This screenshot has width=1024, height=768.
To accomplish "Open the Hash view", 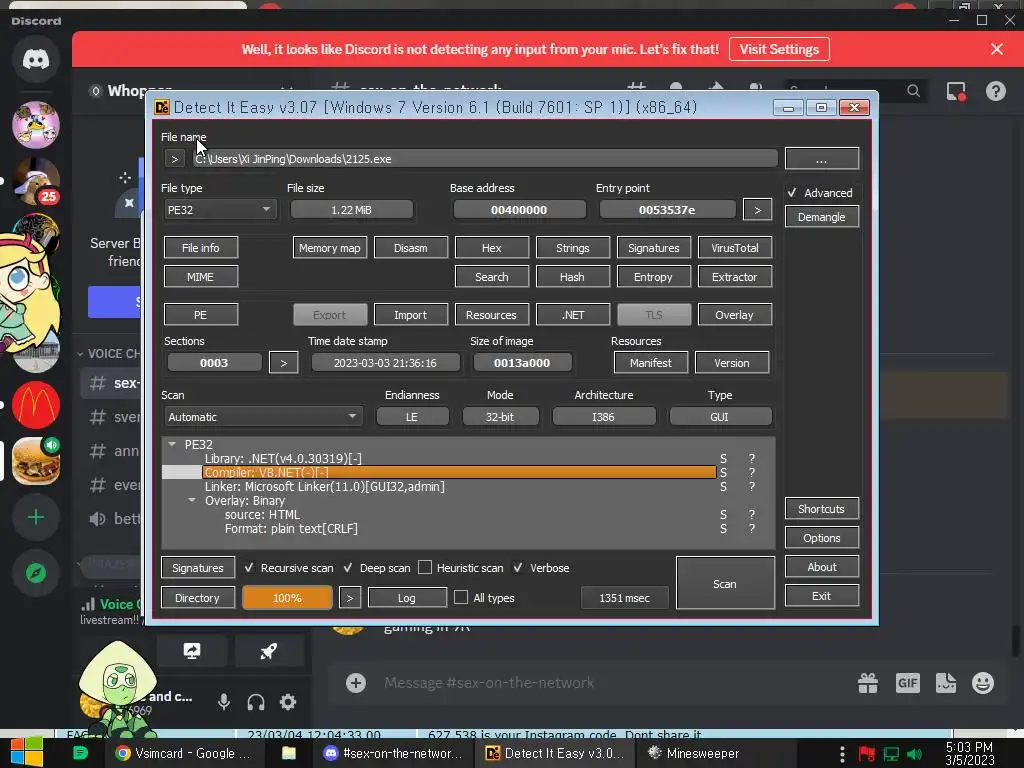I will [x=573, y=277].
